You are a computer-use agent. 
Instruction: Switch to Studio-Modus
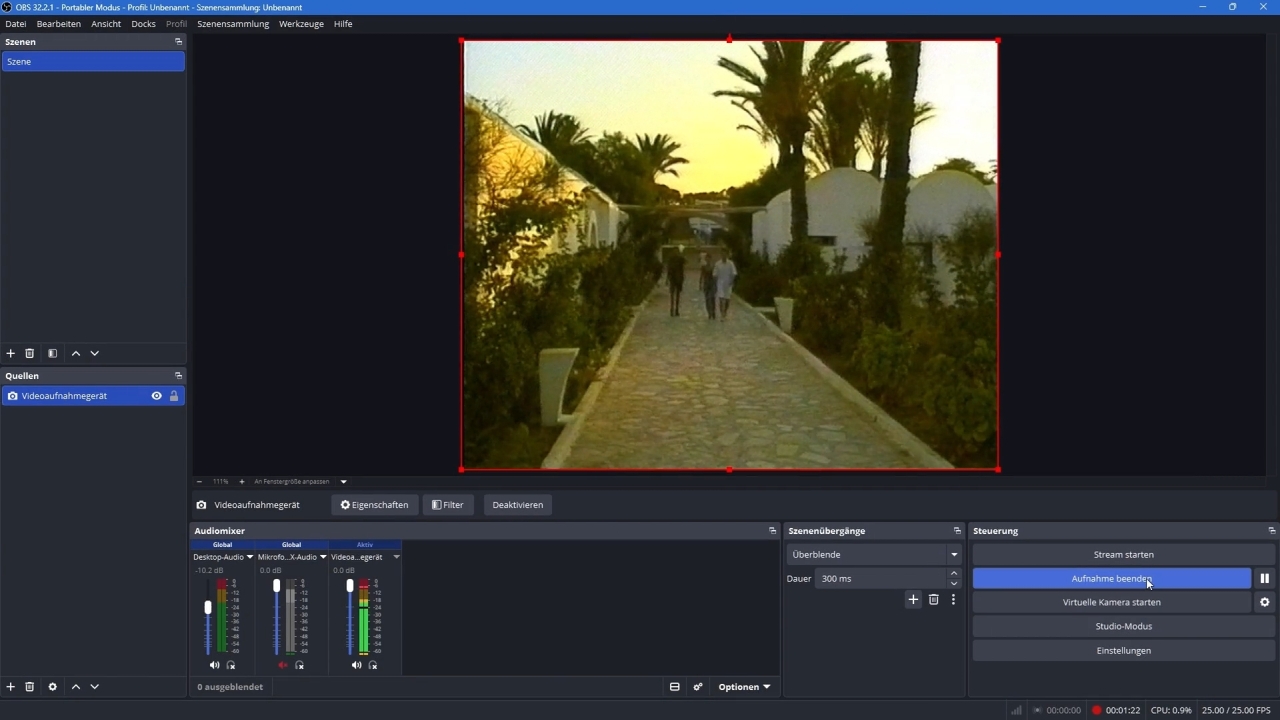tap(1124, 626)
